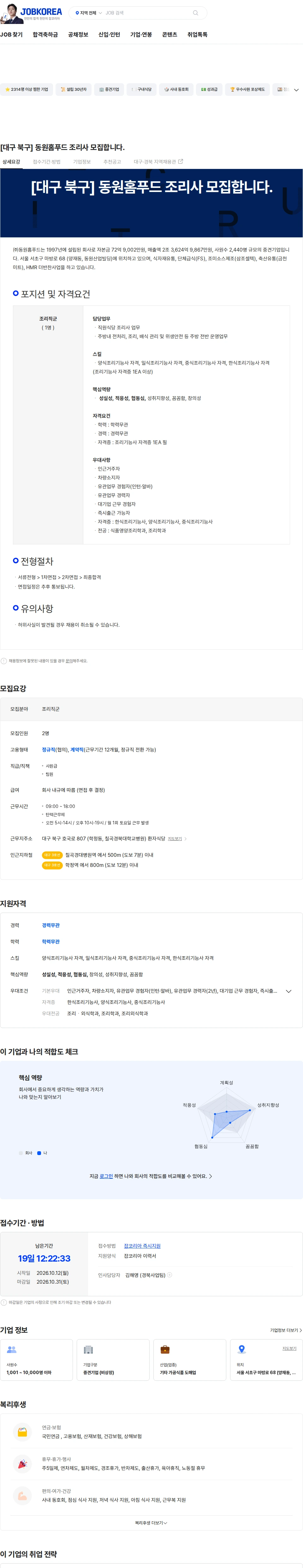Viewport: 303px width, 1568px height.
Task: Click the 정규직 employment type link
Action: 48,750
